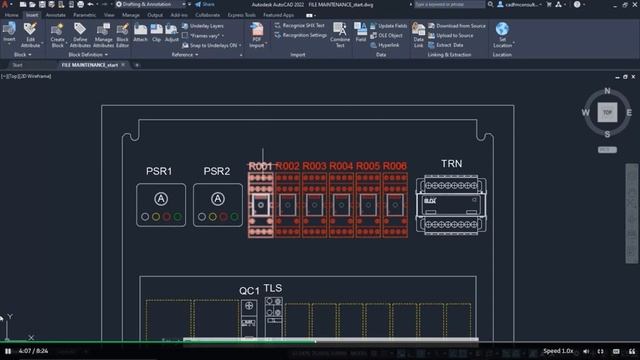The height and width of the screenshot is (360, 640).
Task: Open the AutoCAD application menu button
Action: pyautogui.click(x=6, y=4)
